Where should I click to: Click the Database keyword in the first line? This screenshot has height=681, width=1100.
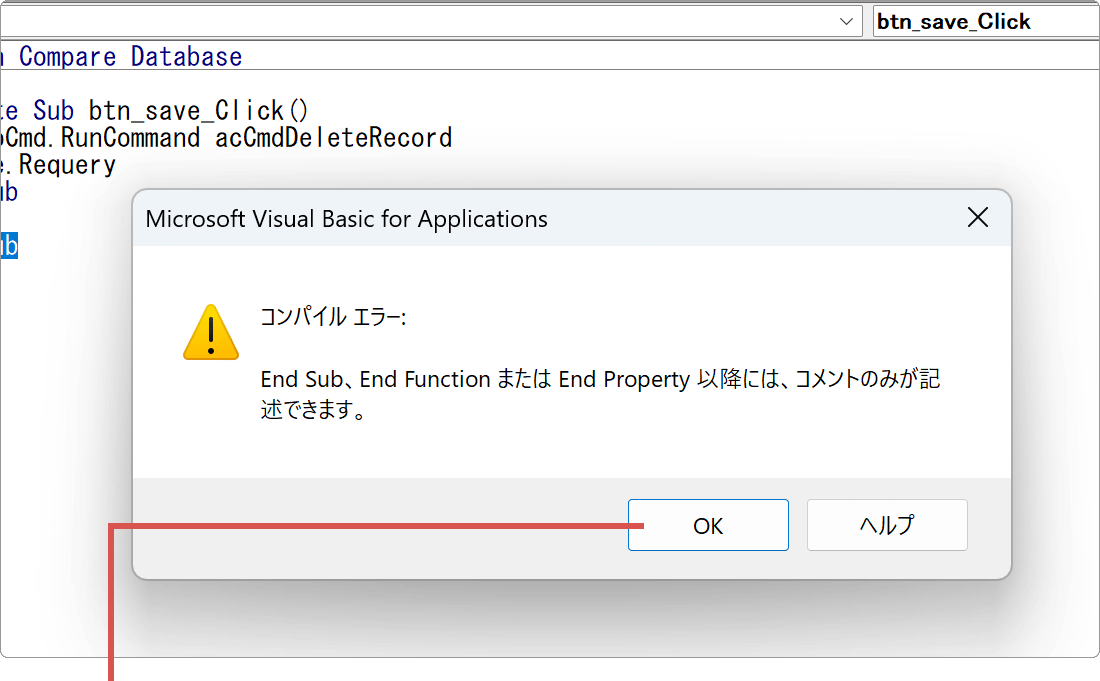coord(186,57)
